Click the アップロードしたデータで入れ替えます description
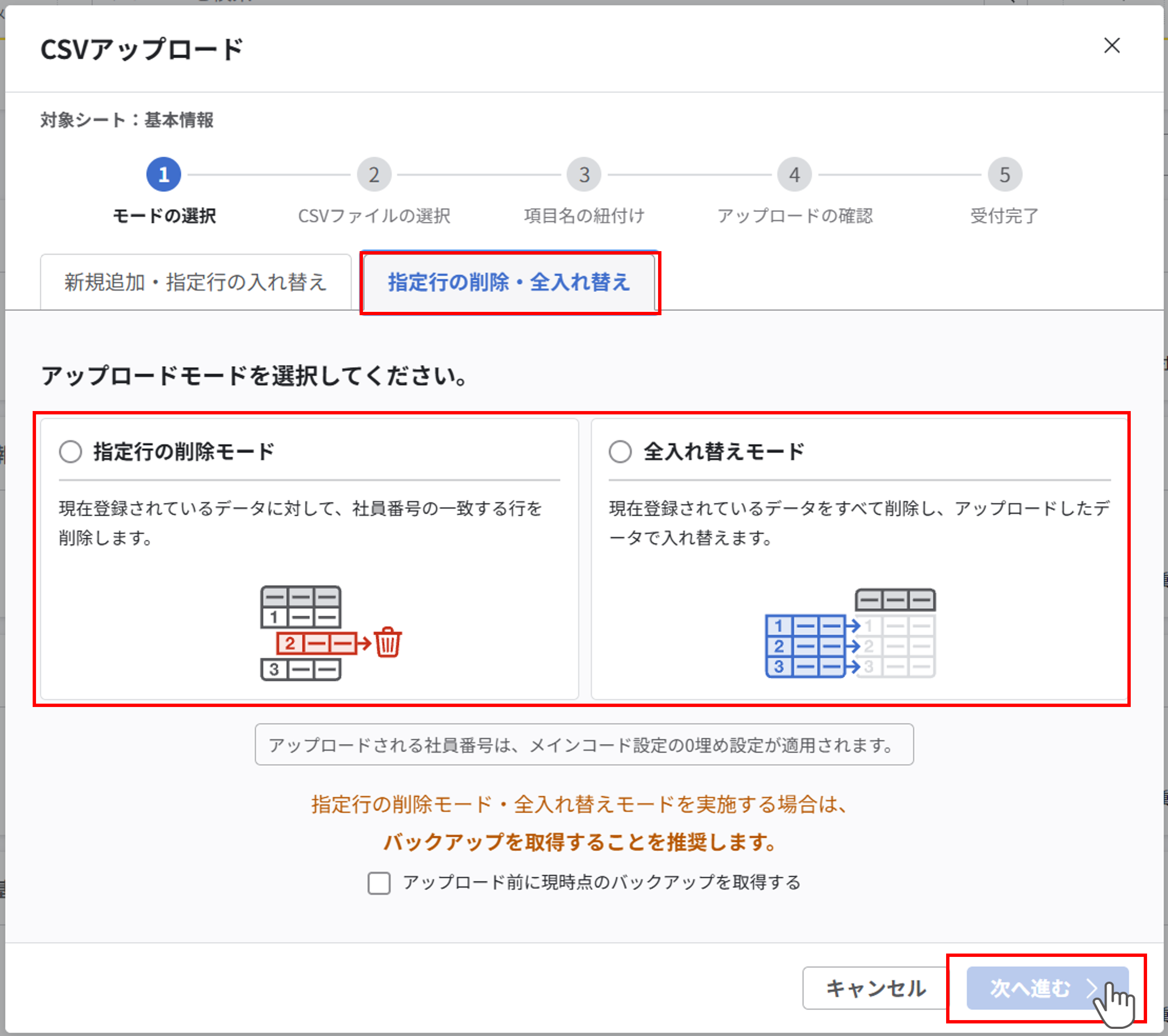The height and width of the screenshot is (1036, 1168). pos(859,522)
